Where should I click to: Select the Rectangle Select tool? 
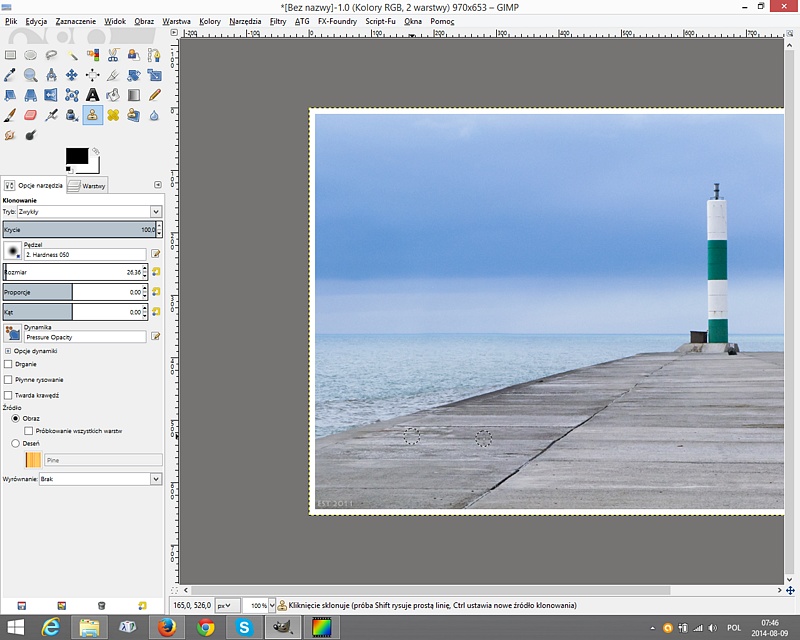[10, 55]
